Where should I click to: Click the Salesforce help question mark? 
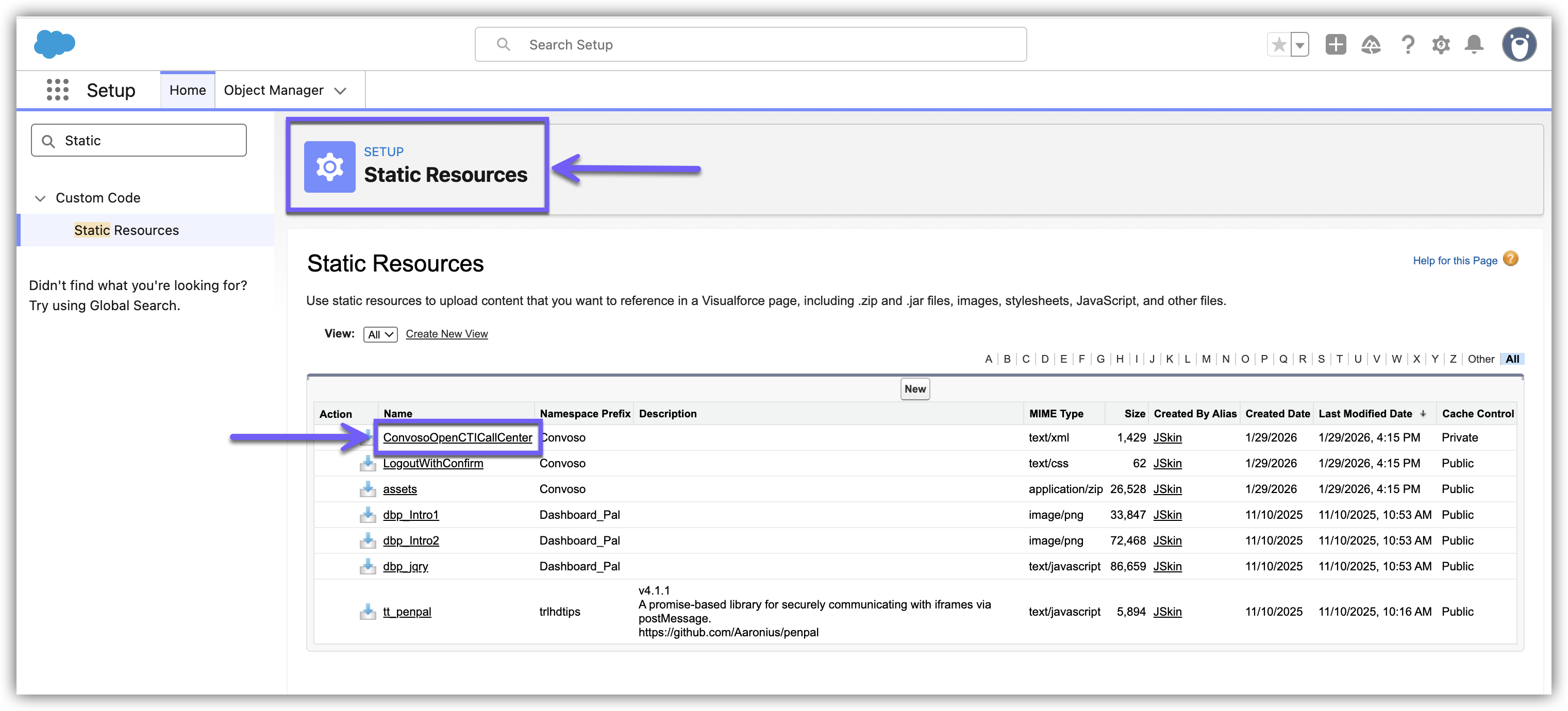click(1407, 44)
